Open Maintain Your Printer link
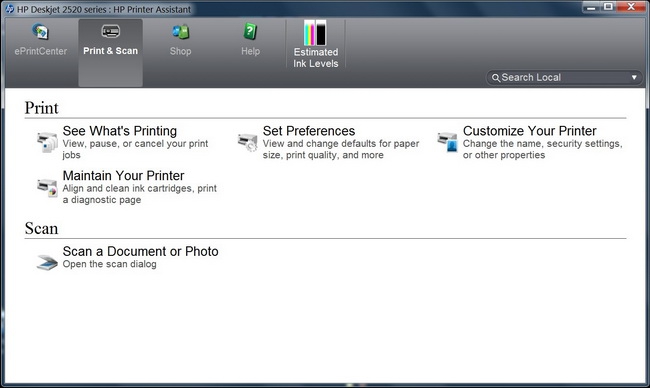The height and width of the screenshot is (388, 650). [124, 176]
